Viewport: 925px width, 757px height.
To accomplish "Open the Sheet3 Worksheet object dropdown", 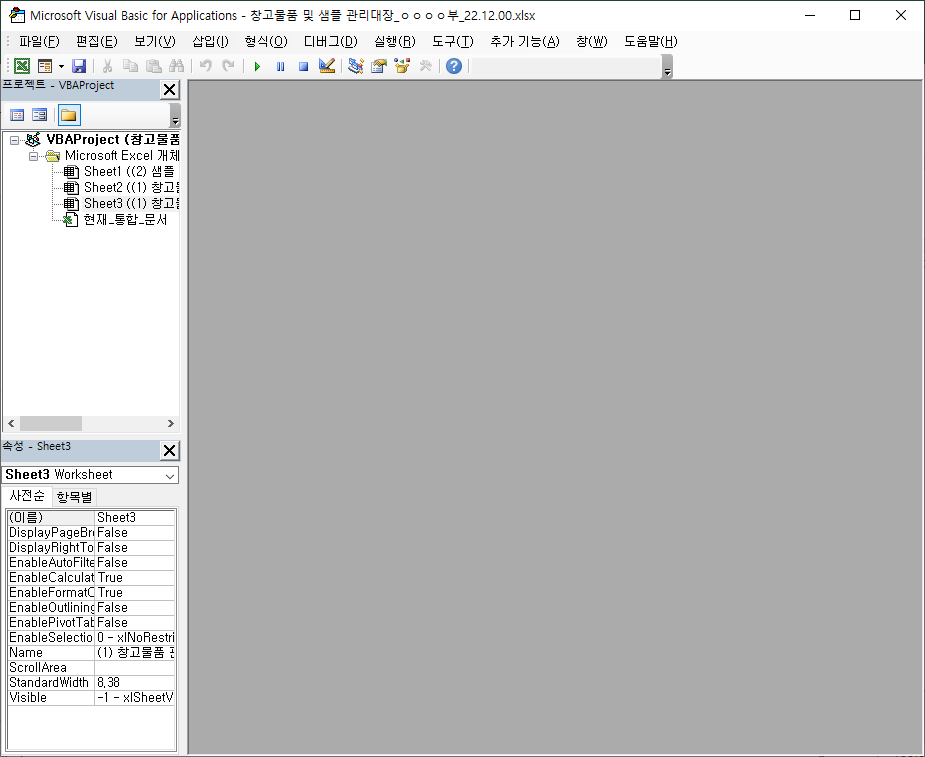I will click(x=170, y=476).
